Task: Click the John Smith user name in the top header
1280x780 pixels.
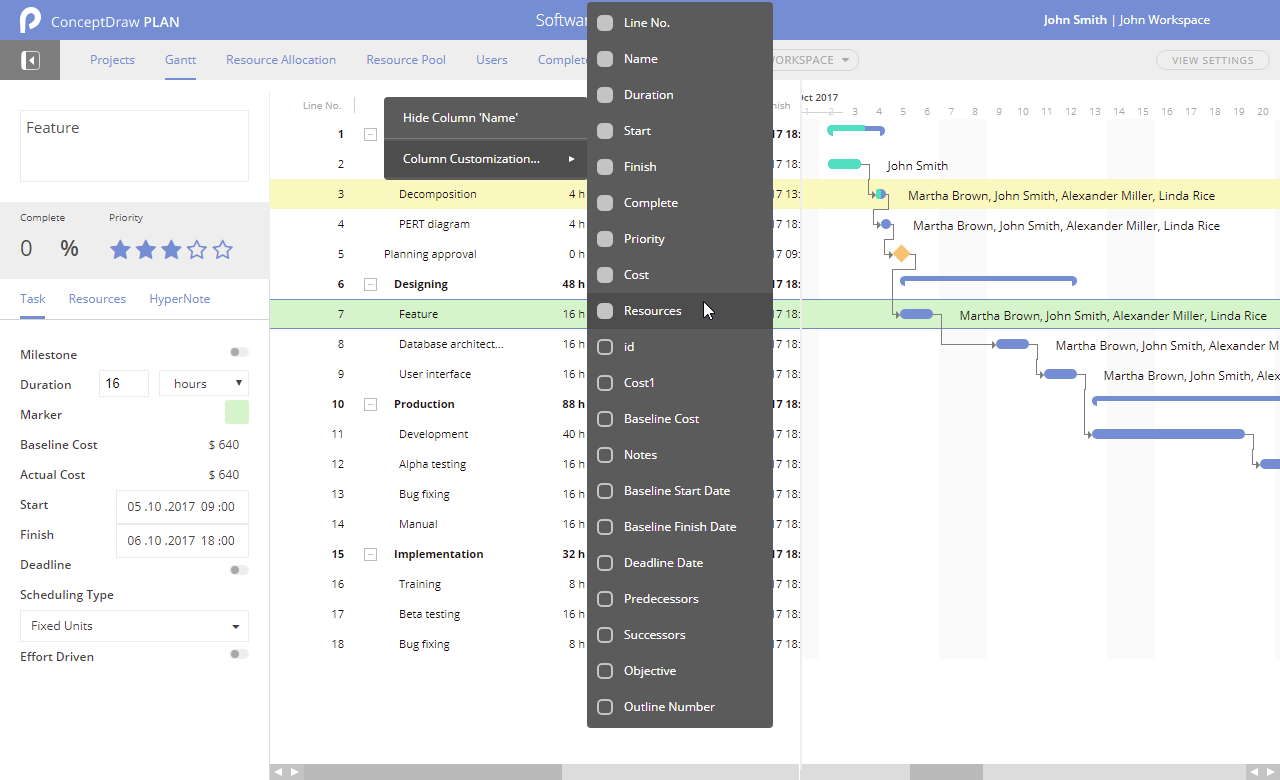Action: tap(1075, 20)
